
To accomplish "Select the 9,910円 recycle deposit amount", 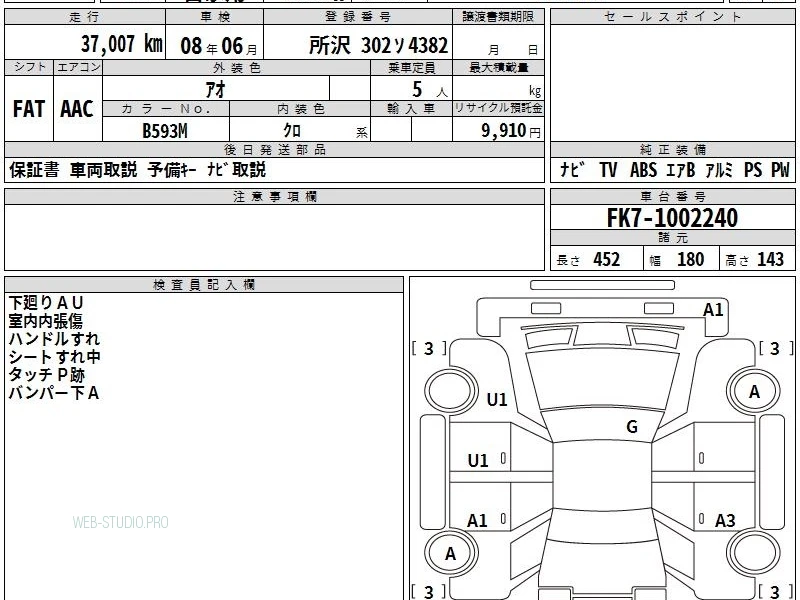I will click(511, 131).
